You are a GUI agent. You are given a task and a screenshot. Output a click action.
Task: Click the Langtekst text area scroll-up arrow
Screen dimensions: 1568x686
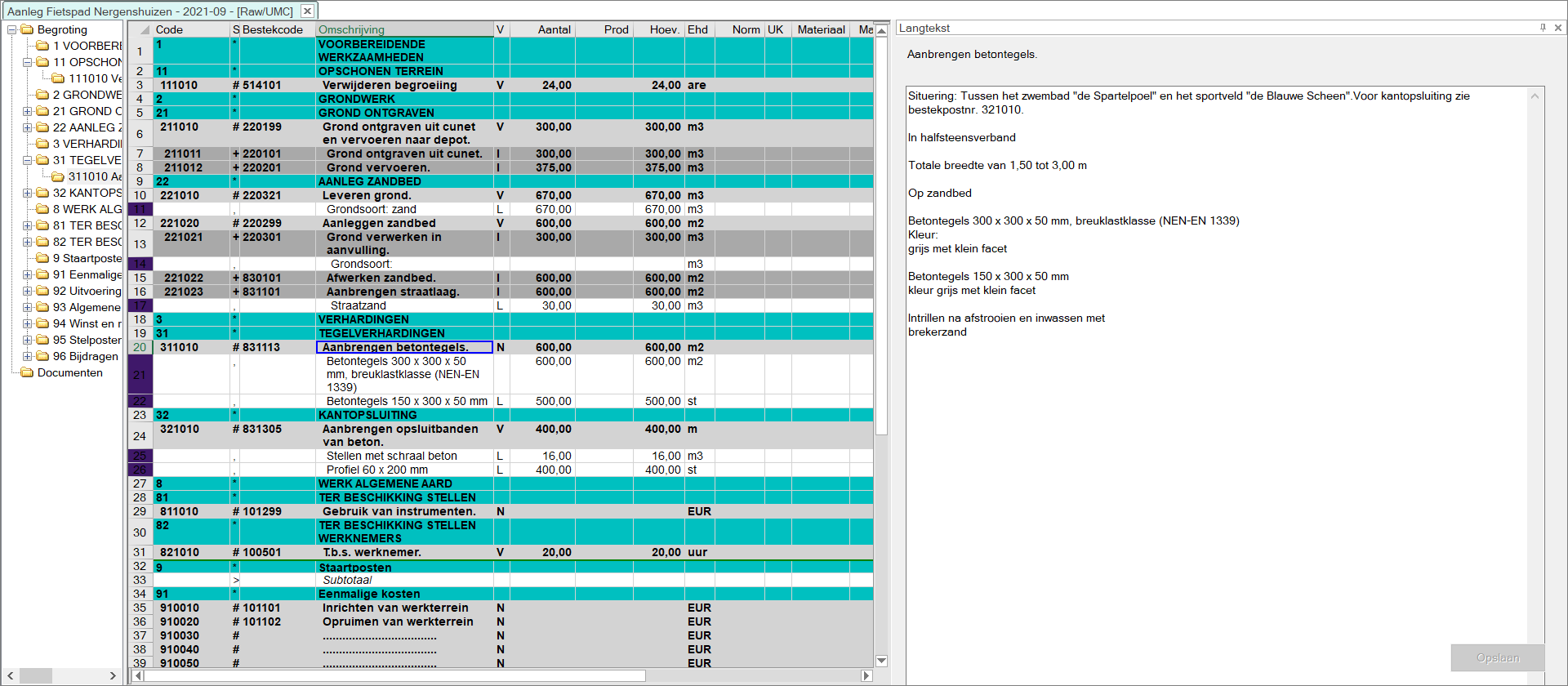pos(1535,96)
